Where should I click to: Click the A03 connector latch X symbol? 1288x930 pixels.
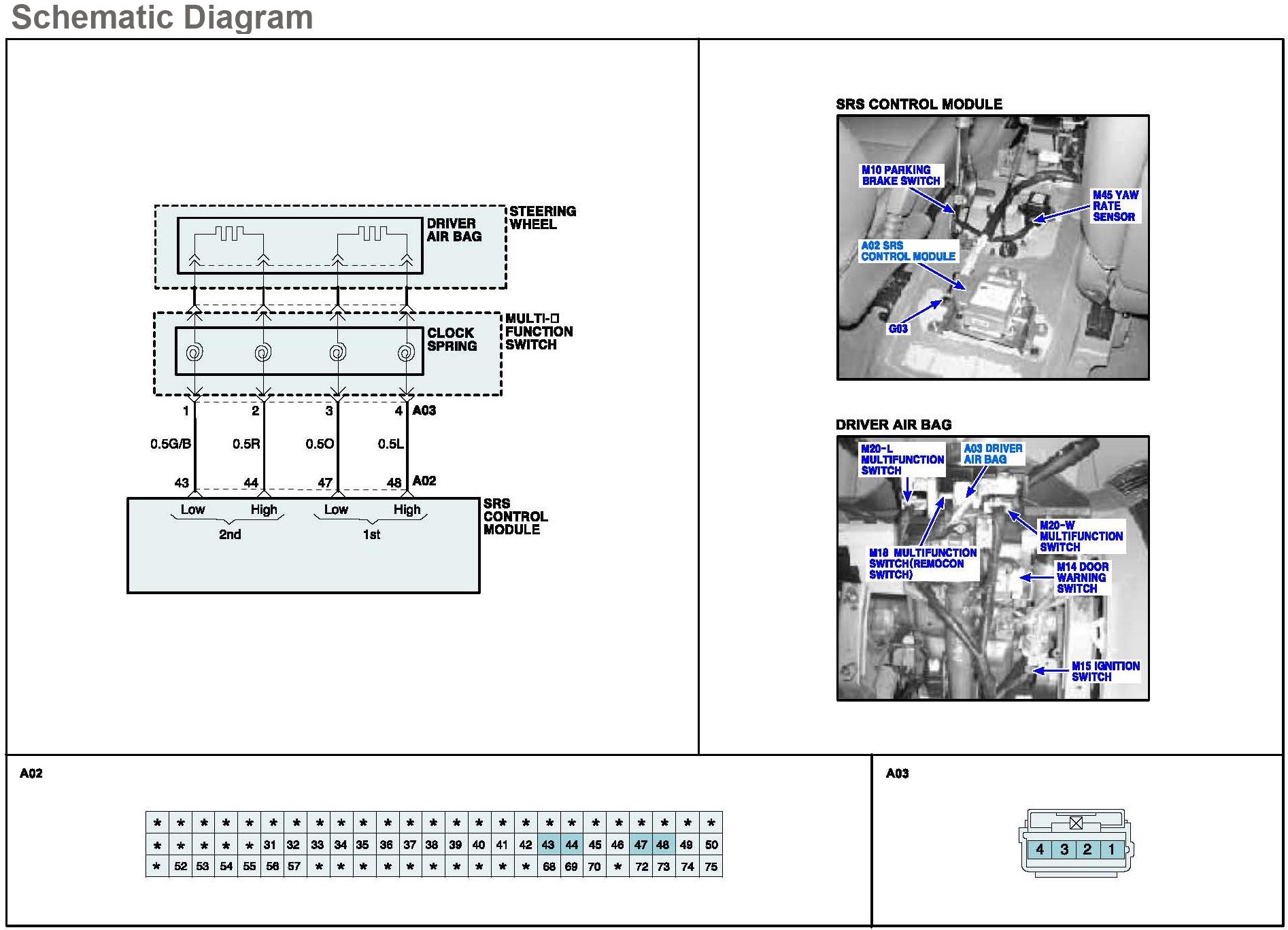point(1076,823)
